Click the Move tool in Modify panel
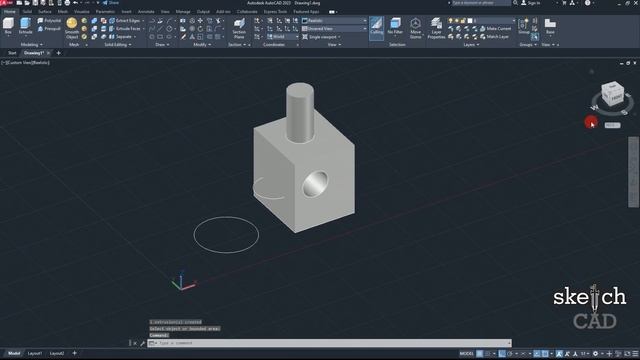Image resolution: width=640 pixels, height=360 pixels. click(x=200, y=20)
